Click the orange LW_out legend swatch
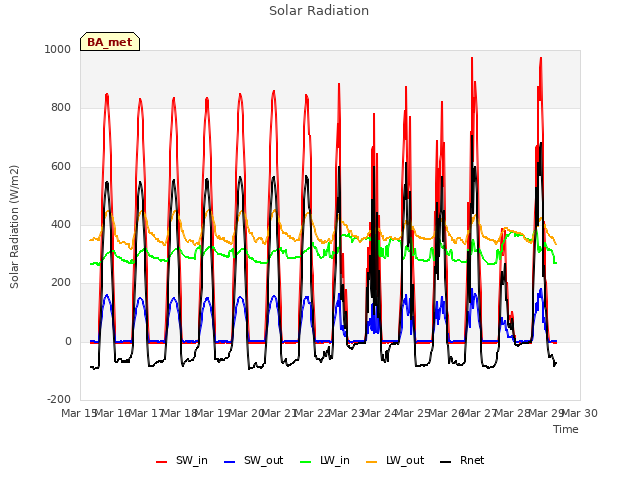This screenshot has height=480, width=640. pyautogui.click(x=371, y=462)
